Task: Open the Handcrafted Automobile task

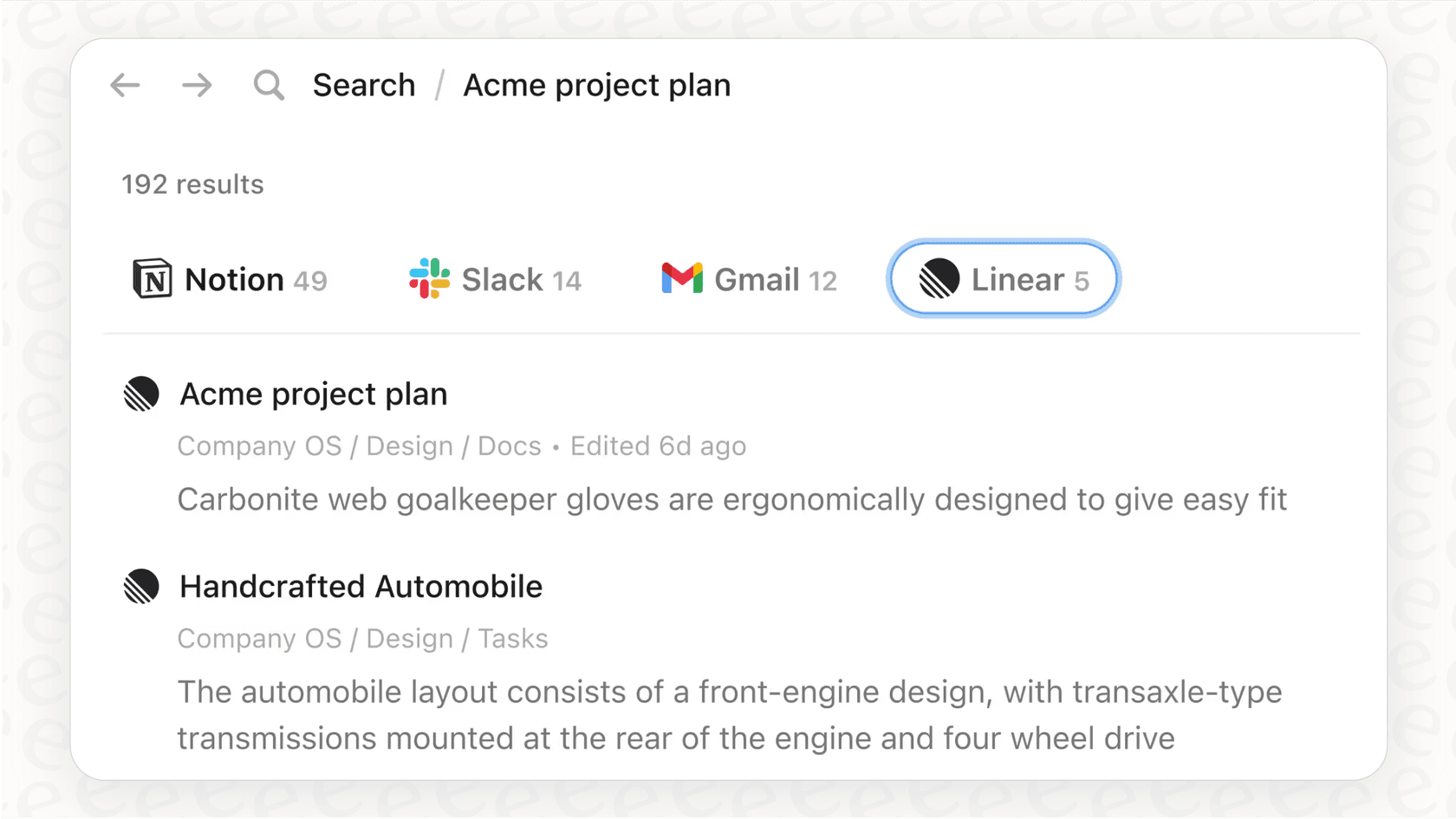Action: [361, 587]
